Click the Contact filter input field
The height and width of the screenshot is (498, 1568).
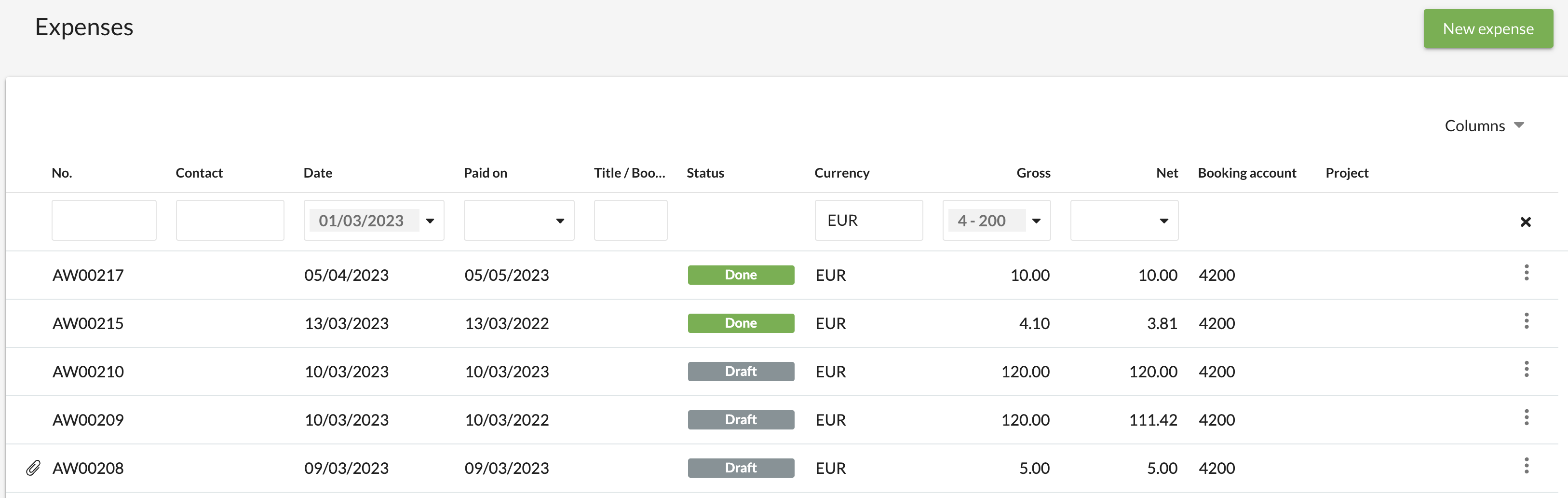point(230,220)
